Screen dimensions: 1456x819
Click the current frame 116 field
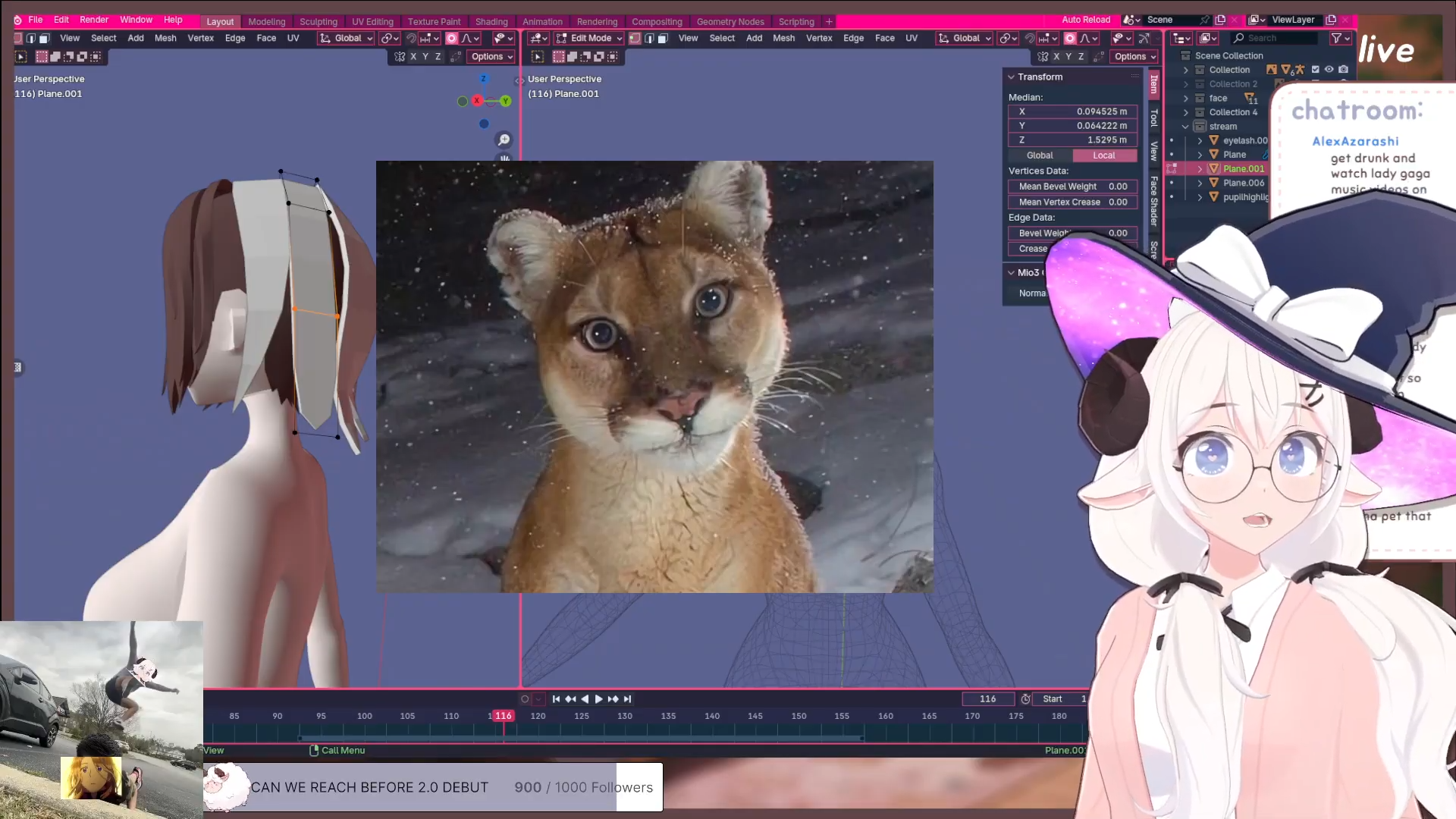click(987, 699)
